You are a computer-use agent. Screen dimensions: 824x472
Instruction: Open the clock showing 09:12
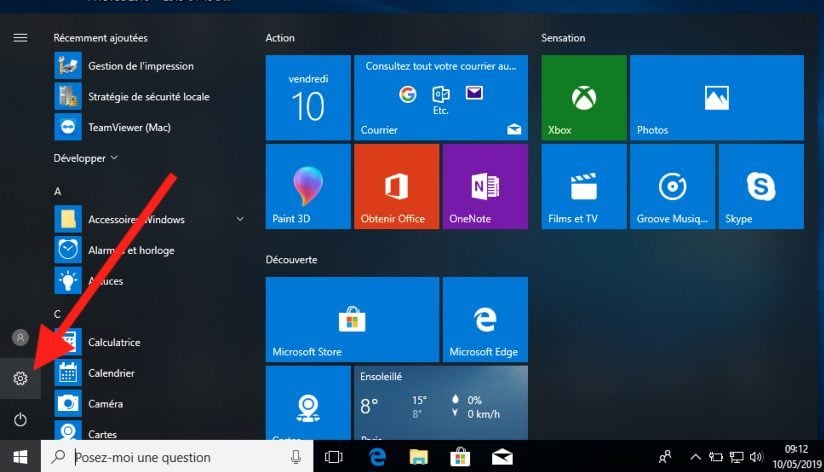pyautogui.click(x=796, y=456)
